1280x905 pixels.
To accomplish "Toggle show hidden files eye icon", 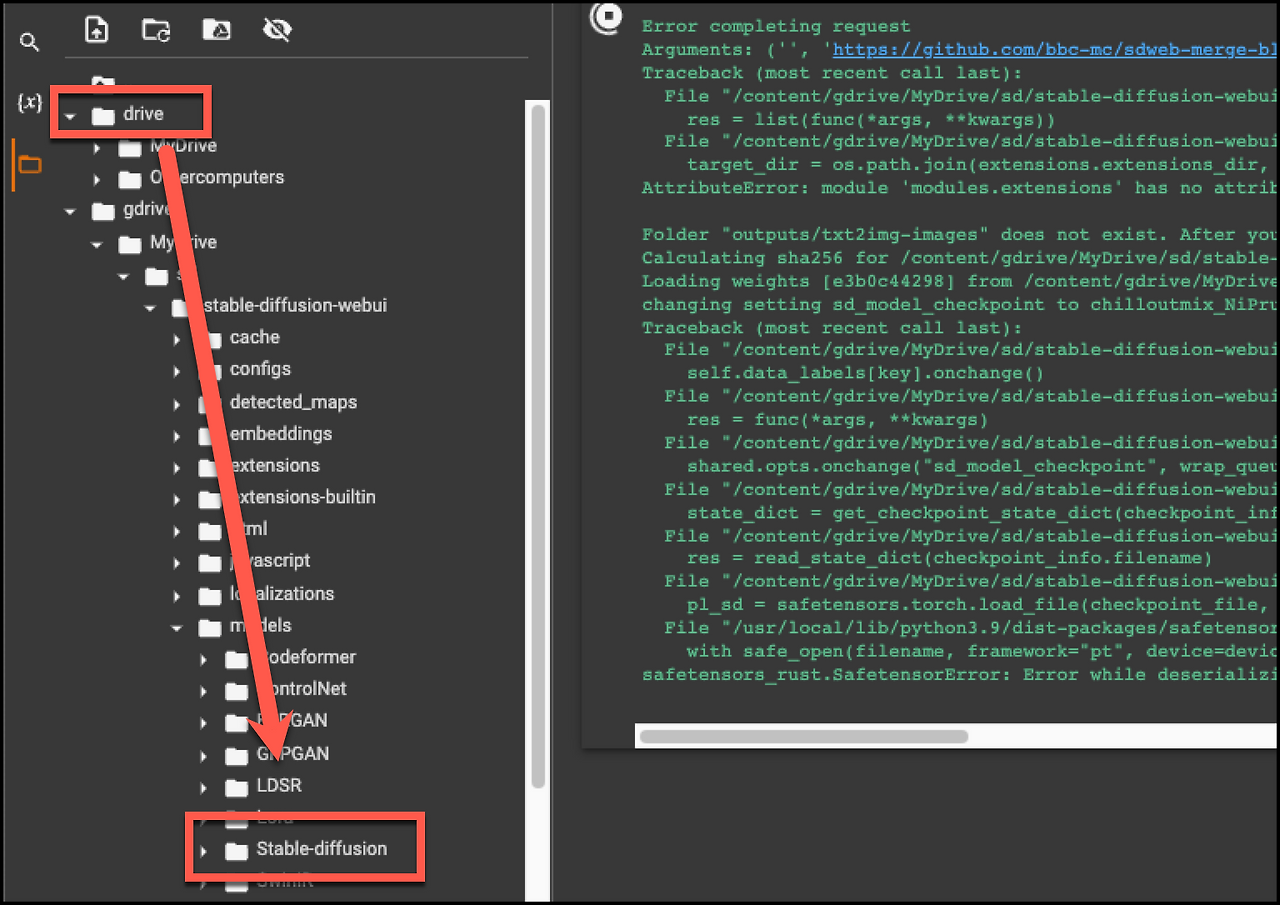I will point(277,30).
